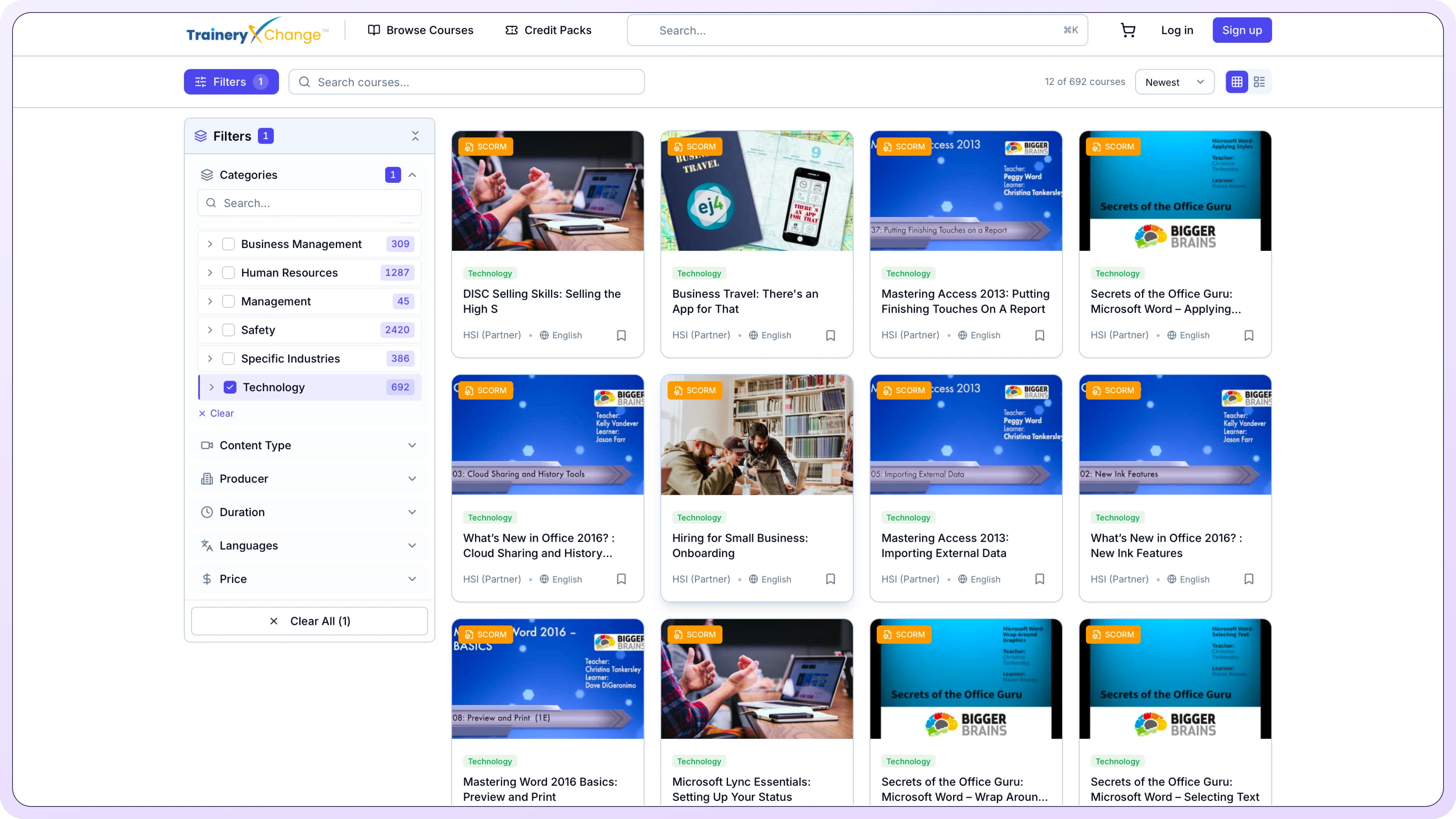Open the shopping cart icon
Viewport: 1456px width, 819px height.
click(1128, 30)
